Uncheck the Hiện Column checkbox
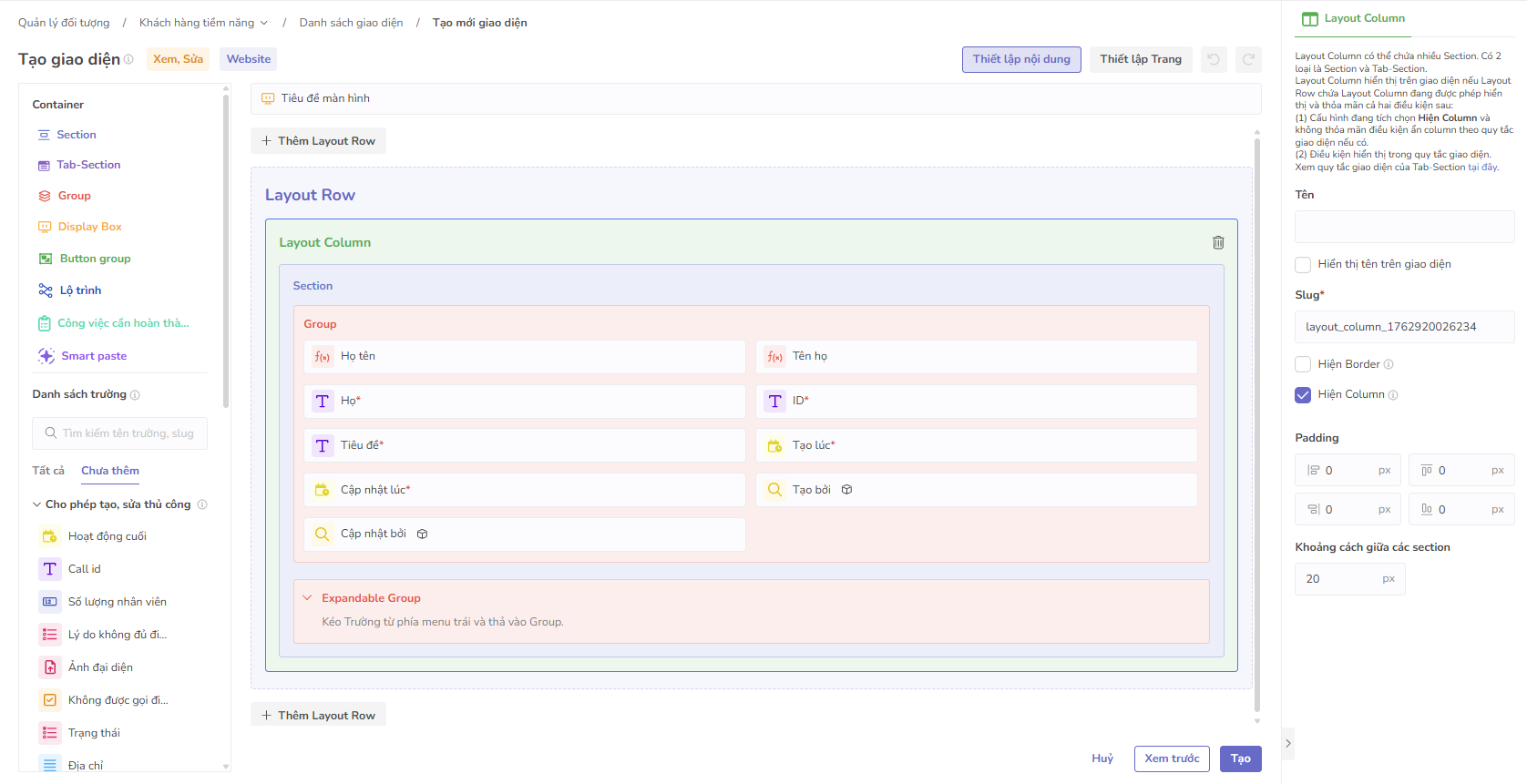 coord(1303,394)
